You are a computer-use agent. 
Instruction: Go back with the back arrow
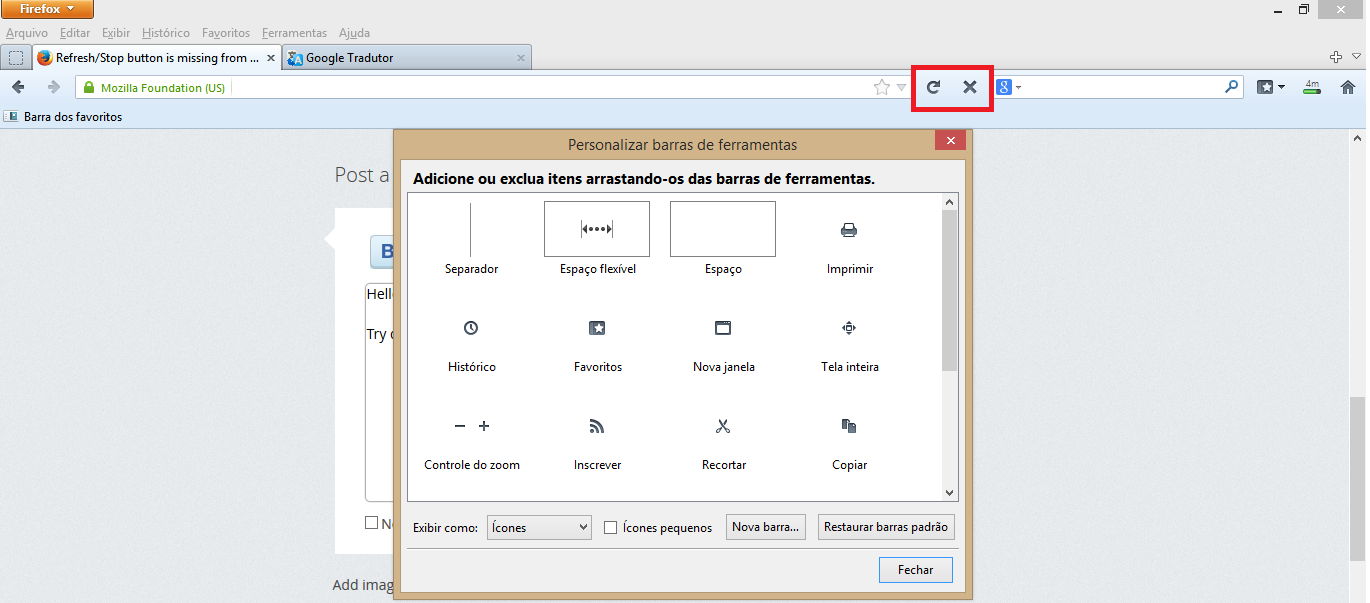point(18,87)
